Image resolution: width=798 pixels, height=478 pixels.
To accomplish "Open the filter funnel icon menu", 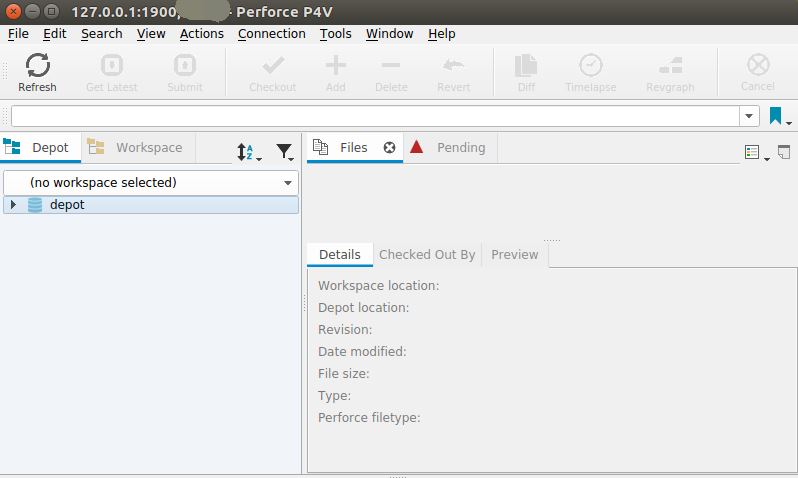I will (284, 152).
